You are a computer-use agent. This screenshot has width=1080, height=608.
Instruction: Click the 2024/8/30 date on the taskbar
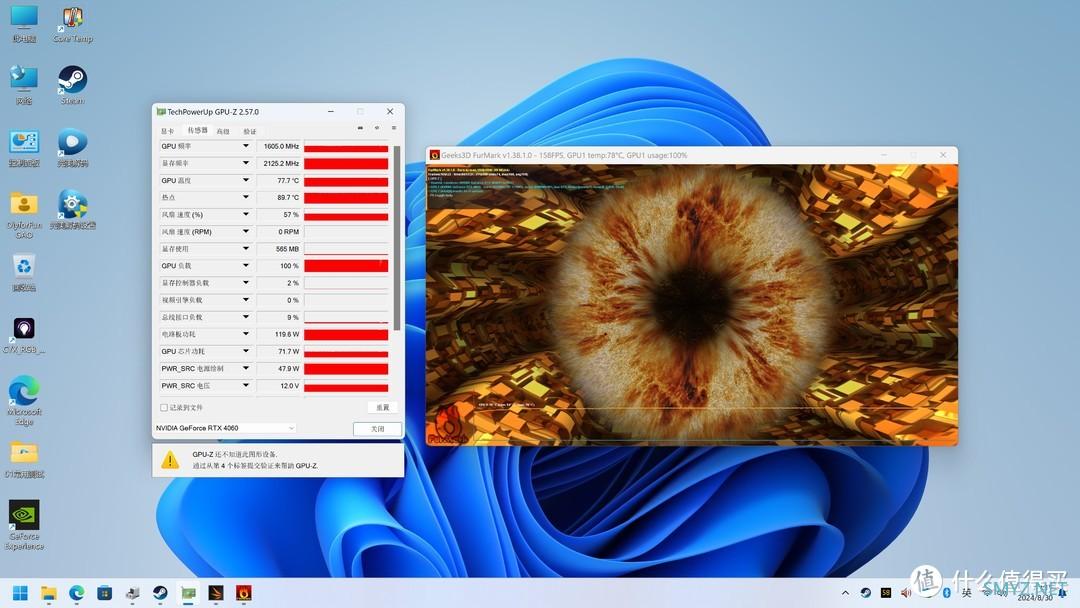tap(1035, 598)
